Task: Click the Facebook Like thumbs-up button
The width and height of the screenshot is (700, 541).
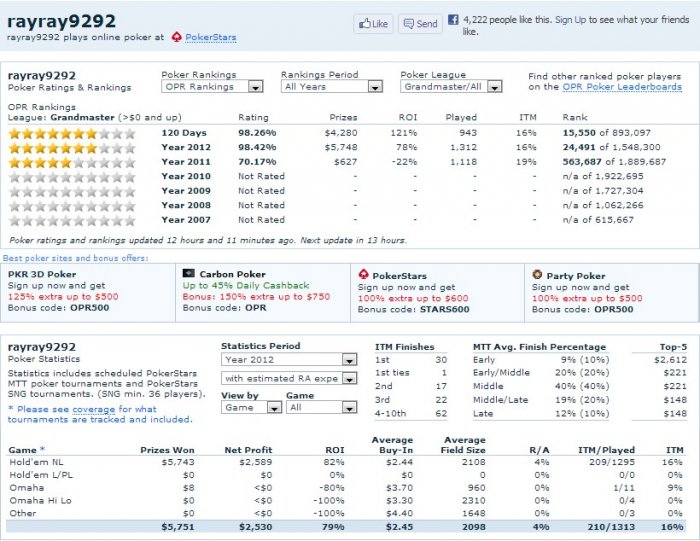Action: click(x=373, y=24)
